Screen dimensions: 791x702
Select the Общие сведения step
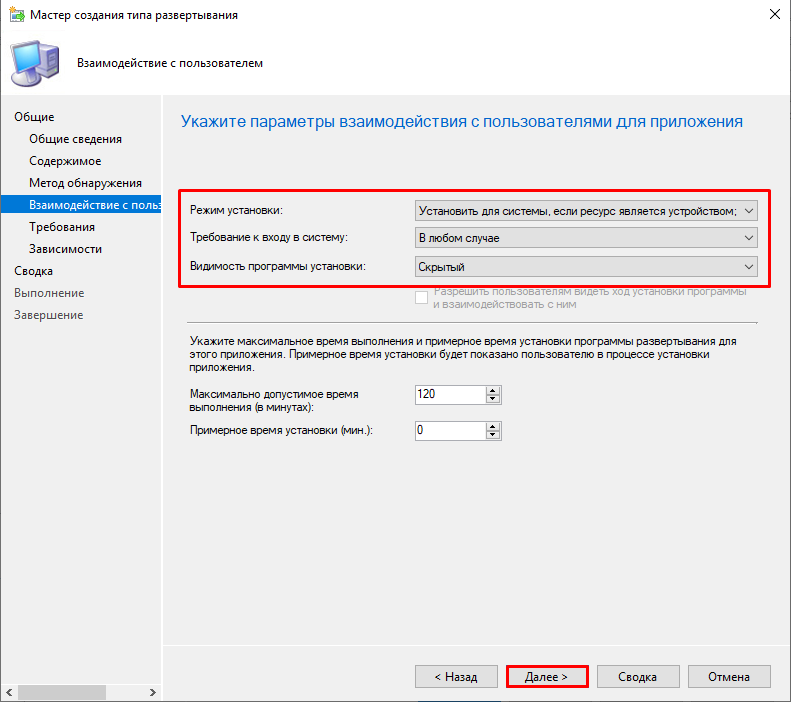click(x=76, y=139)
